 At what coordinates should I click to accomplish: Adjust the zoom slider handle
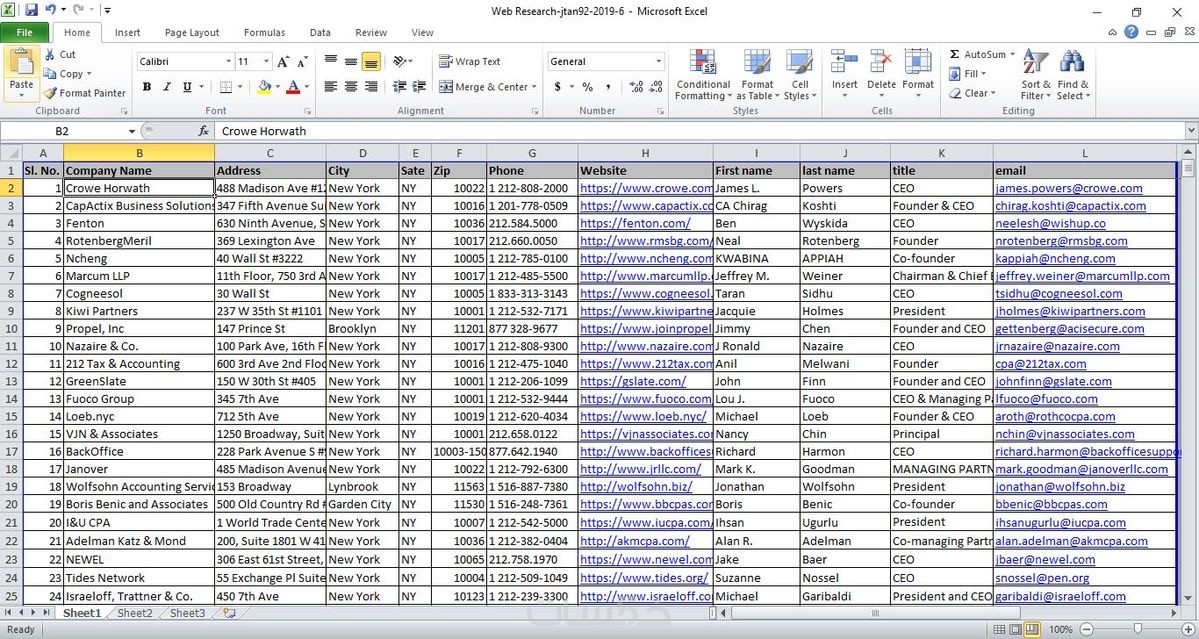pyautogui.click(x=1137, y=629)
